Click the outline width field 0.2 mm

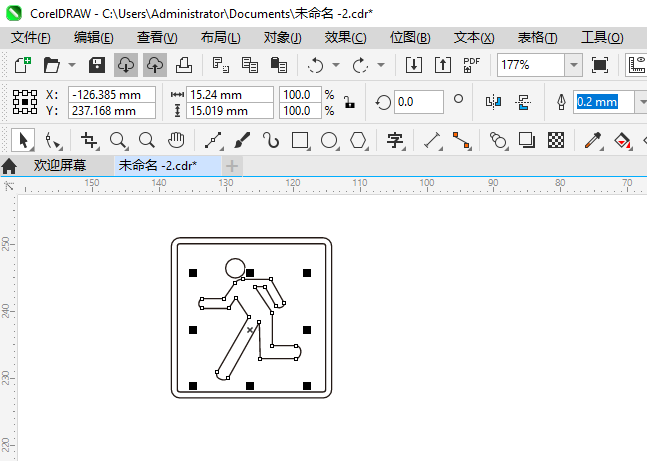604,102
